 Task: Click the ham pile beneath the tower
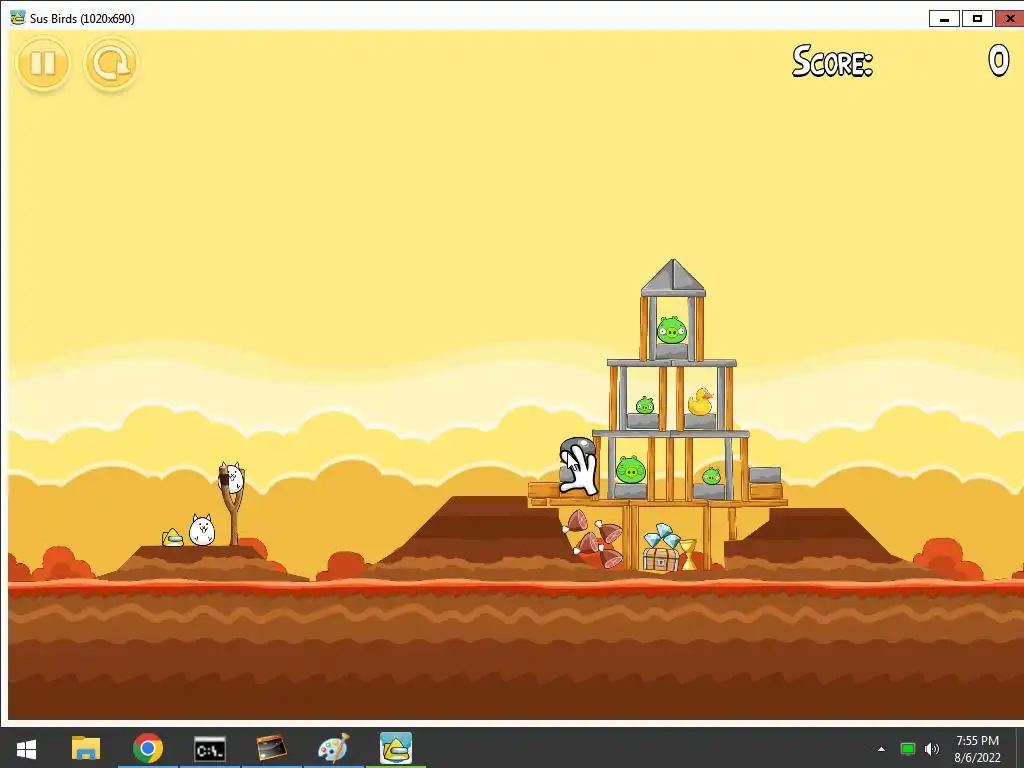coord(594,539)
